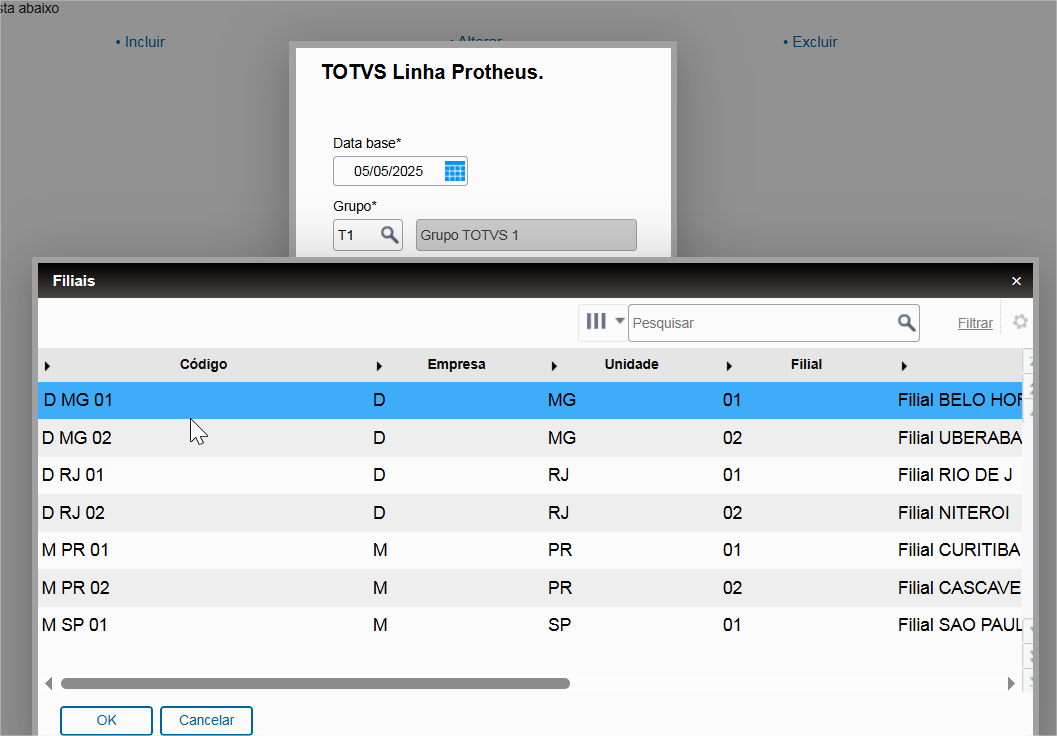Click the Grupo TOTVS 1 description field
The image size is (1057, 736).
[526, 235]
